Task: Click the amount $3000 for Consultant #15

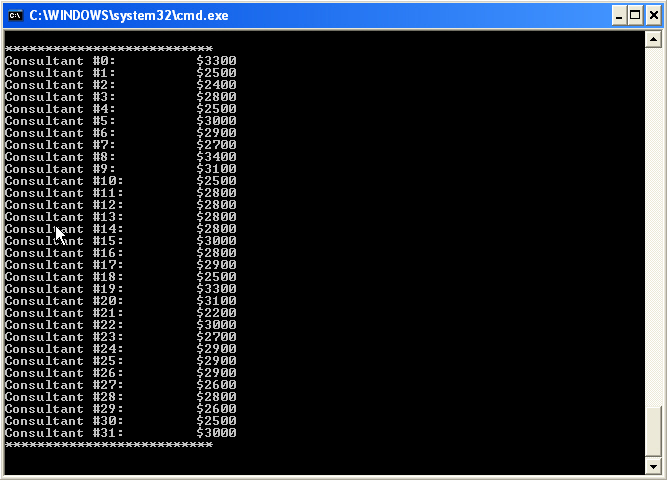Action: coord(216,241)
